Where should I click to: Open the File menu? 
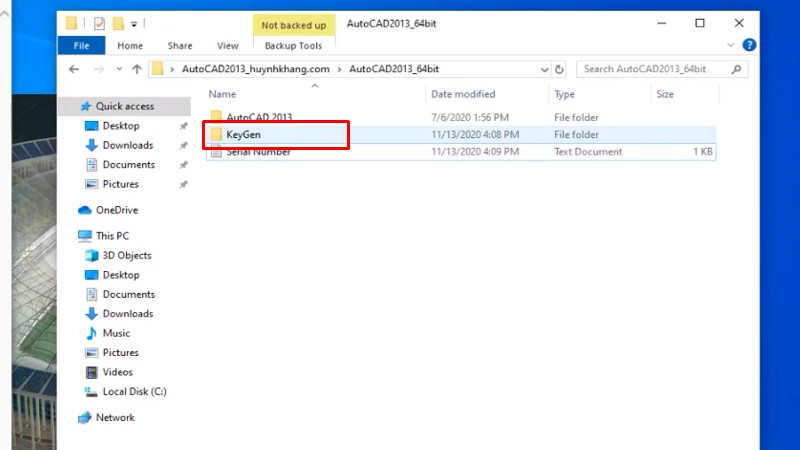[81, 45]
